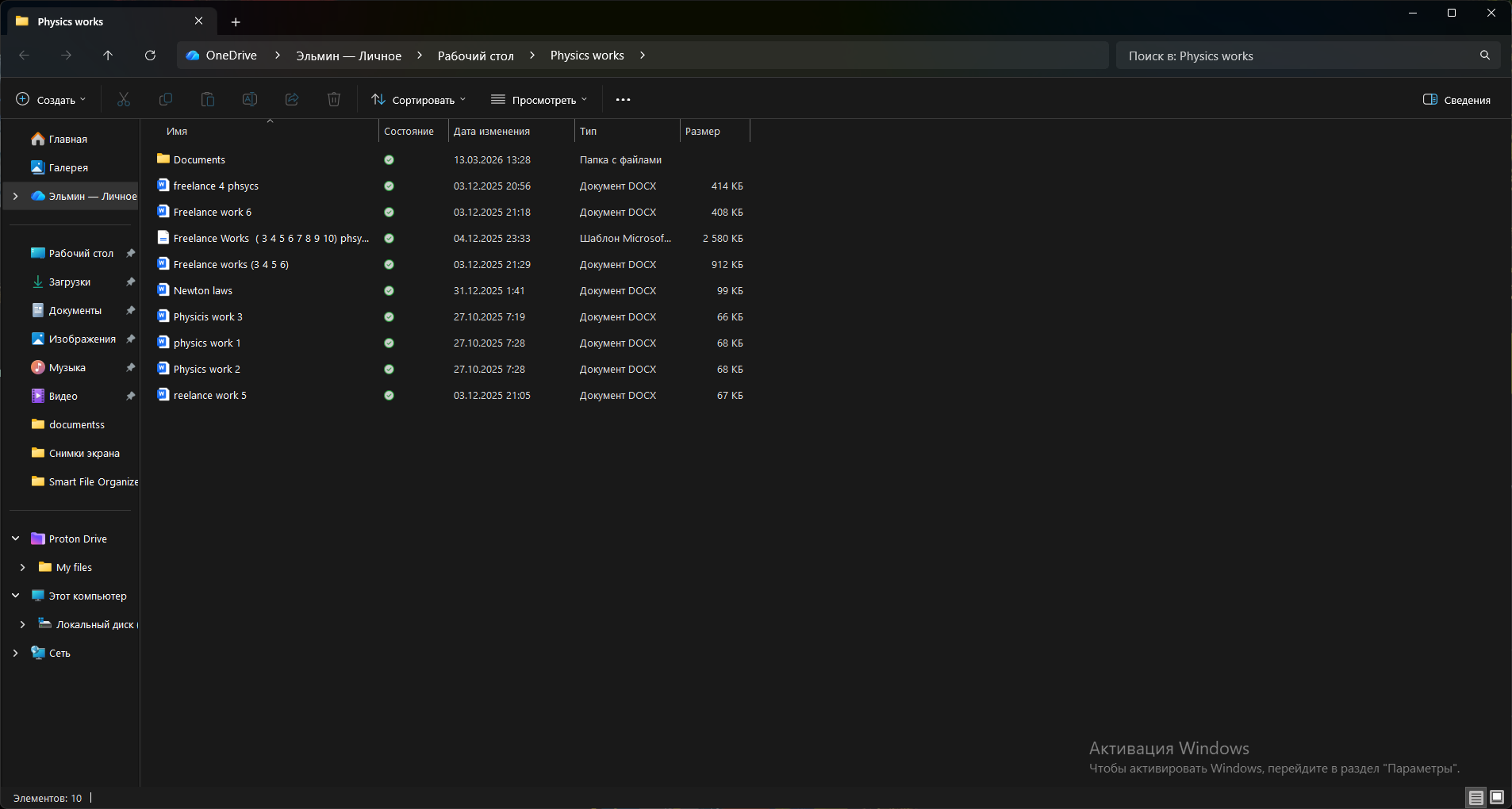Viewport: 1512px width, 809px height.
Task: Click the Share icon on the toolbar
Action: click(291, 99)
